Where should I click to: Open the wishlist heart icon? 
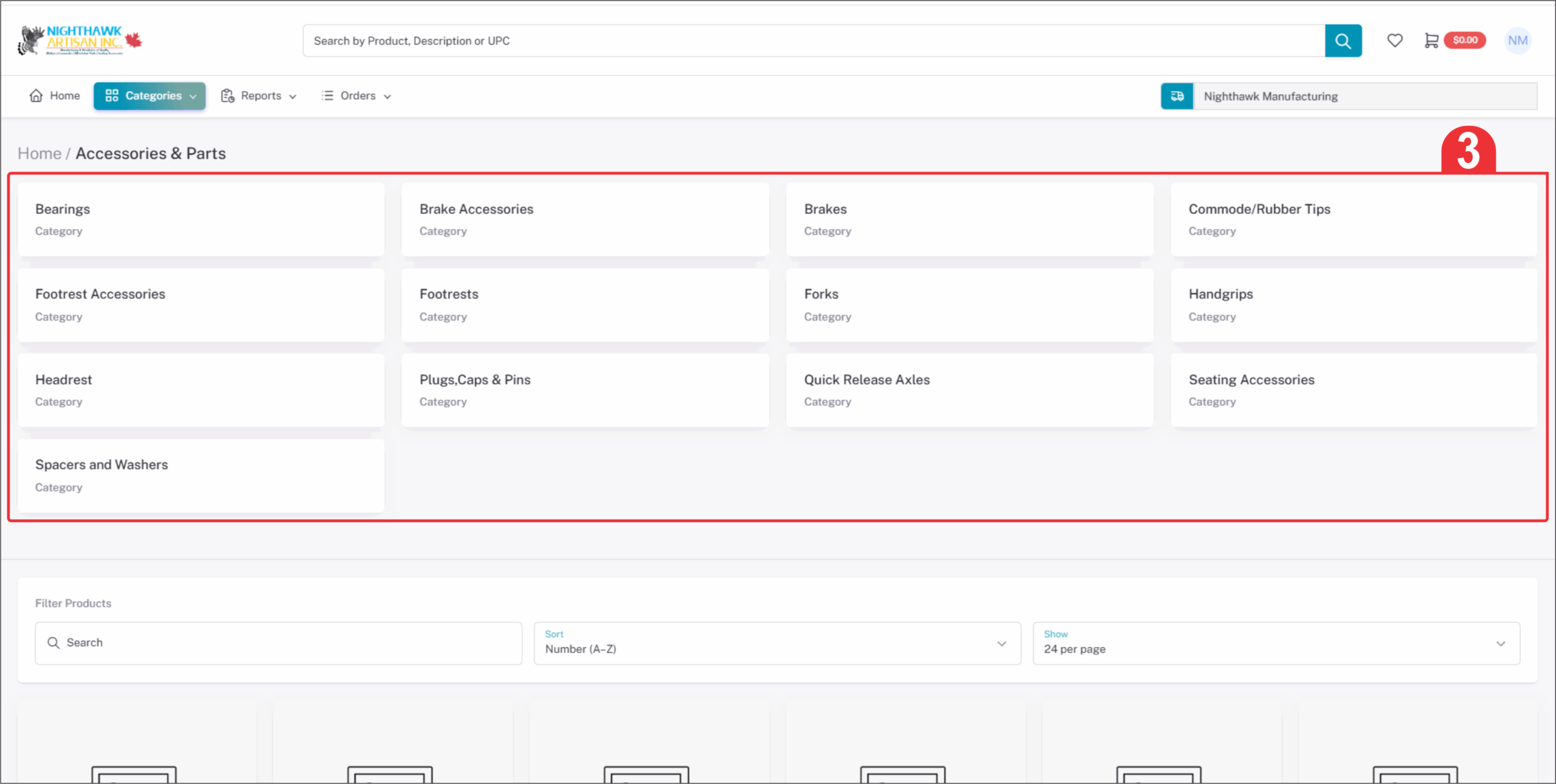pos(1394,40)
